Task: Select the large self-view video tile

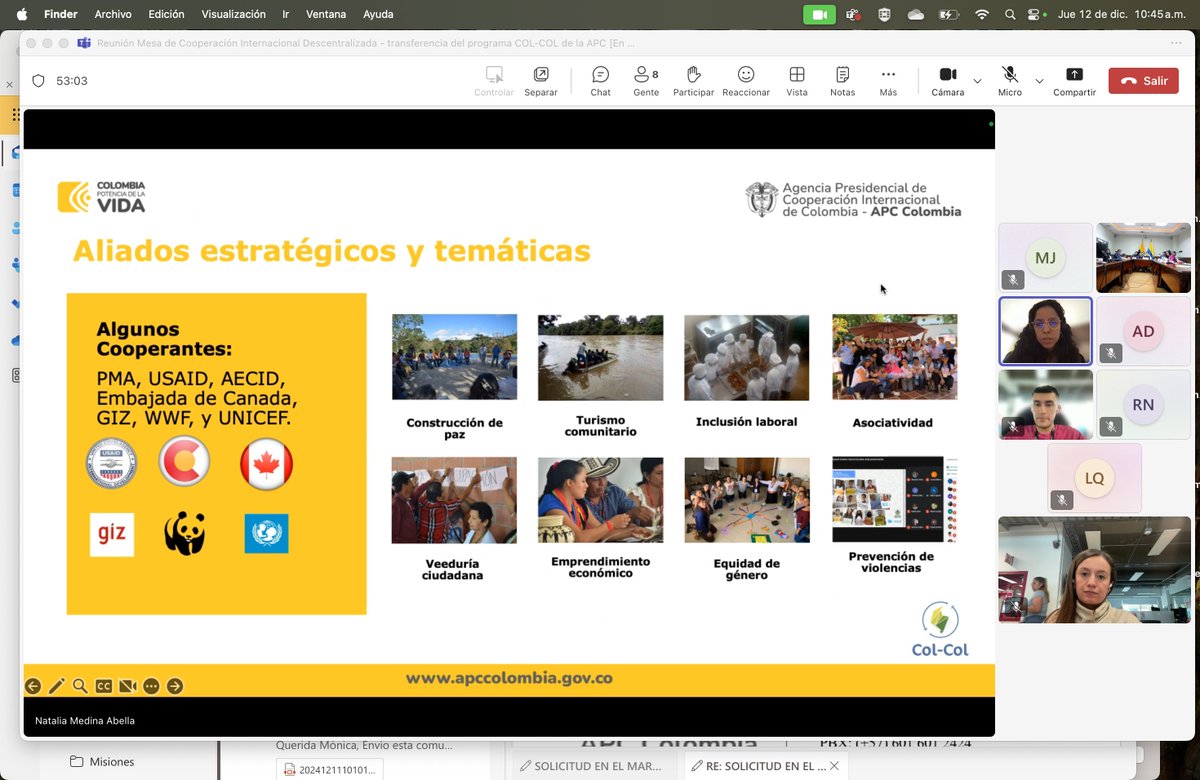Action: 1094,570
